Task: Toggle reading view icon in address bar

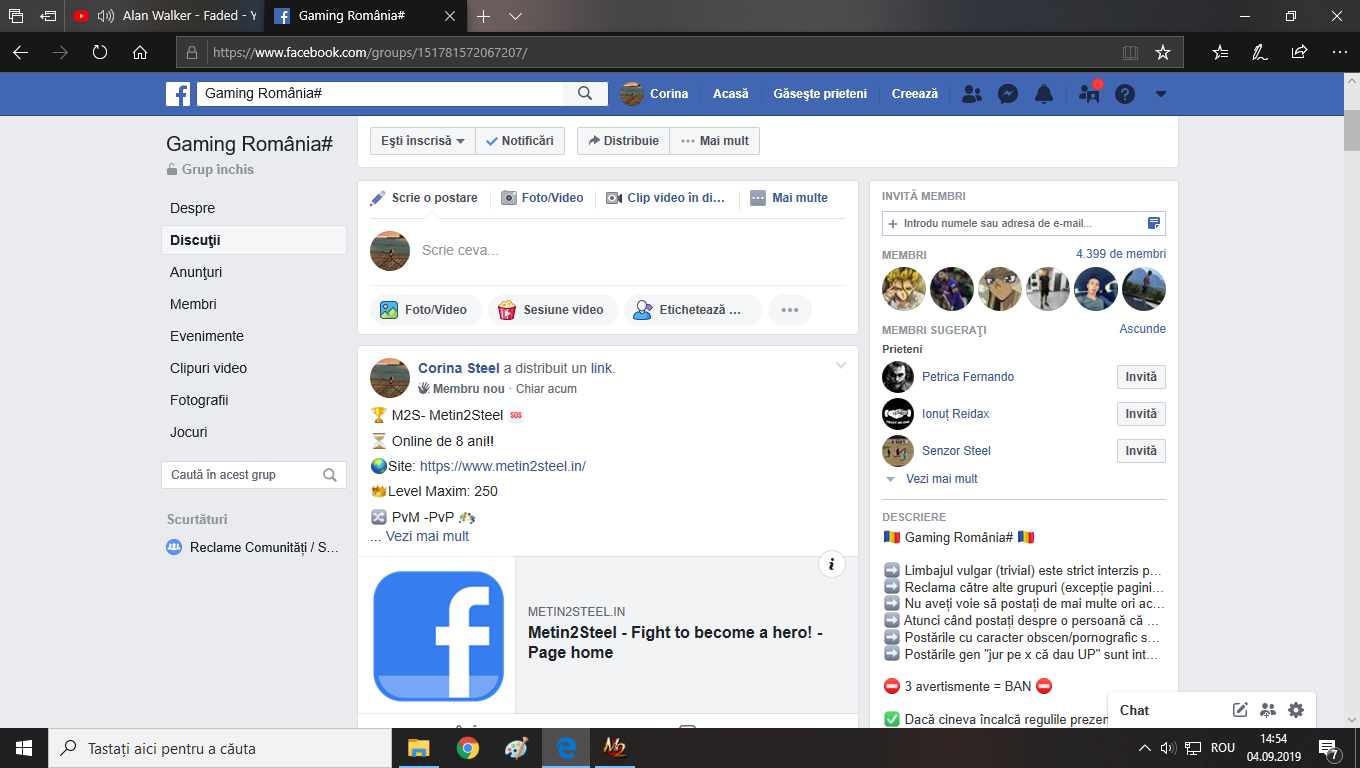Action: pos(1130,52)
